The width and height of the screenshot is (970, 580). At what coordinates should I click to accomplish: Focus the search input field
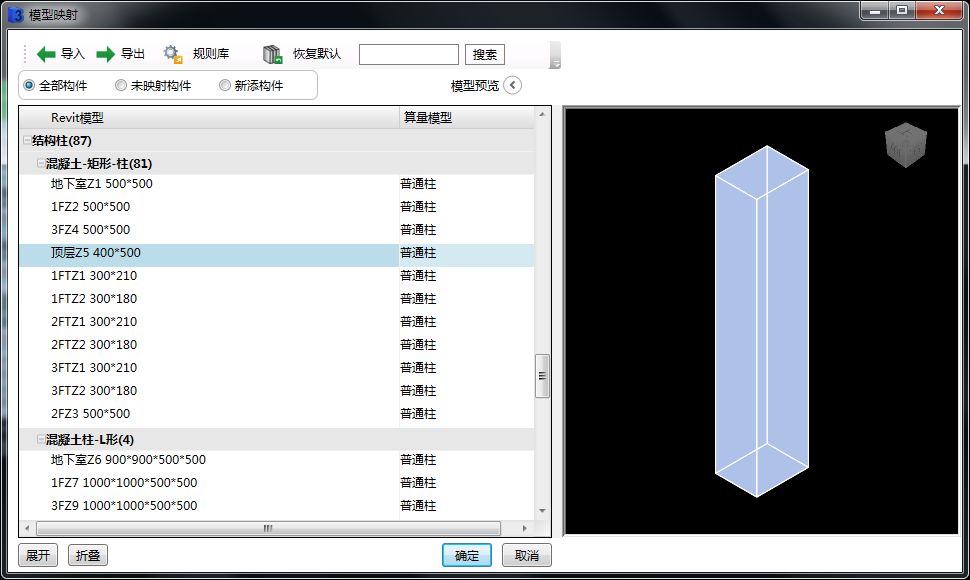409,54
